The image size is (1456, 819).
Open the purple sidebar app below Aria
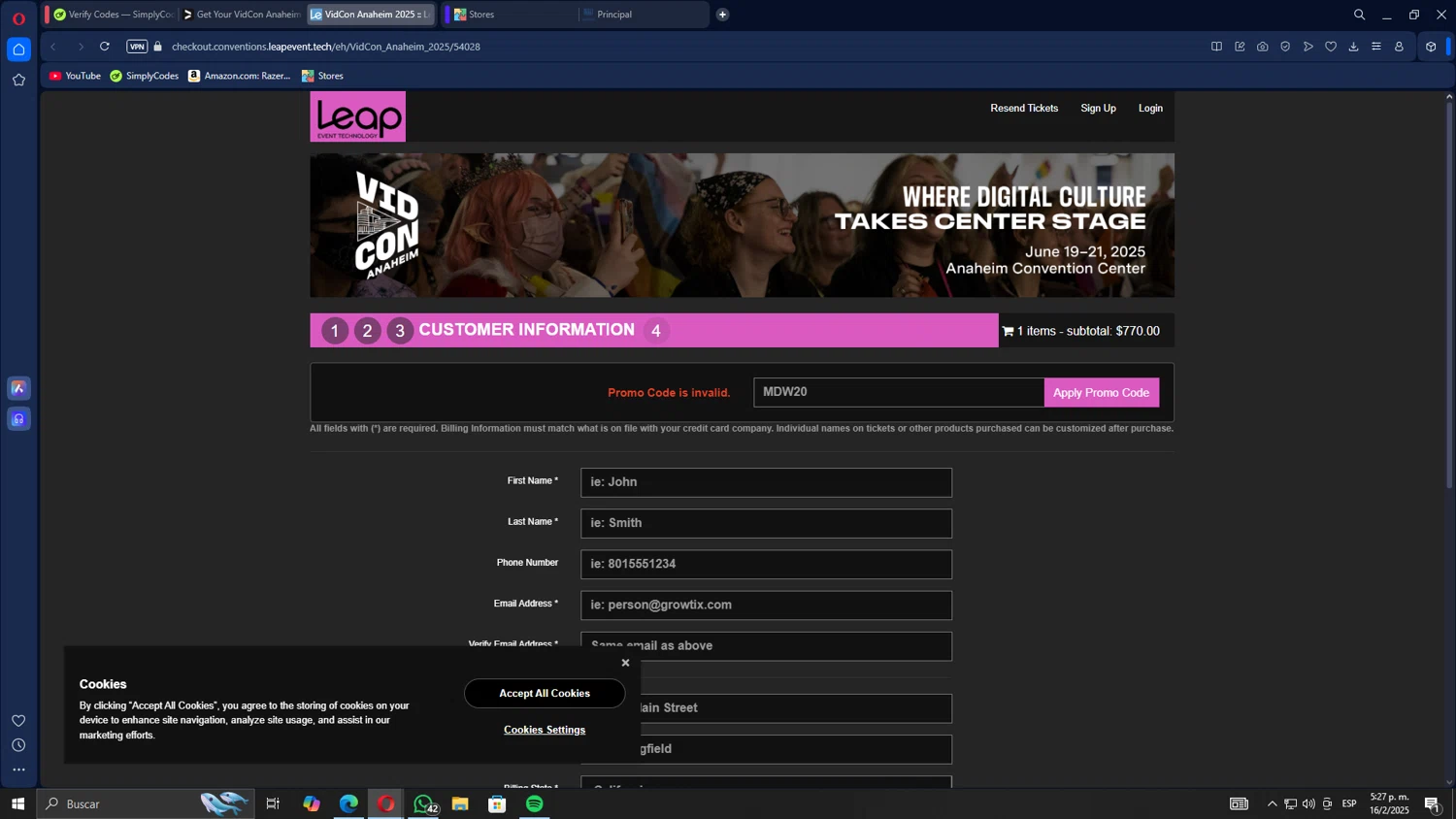18,419
